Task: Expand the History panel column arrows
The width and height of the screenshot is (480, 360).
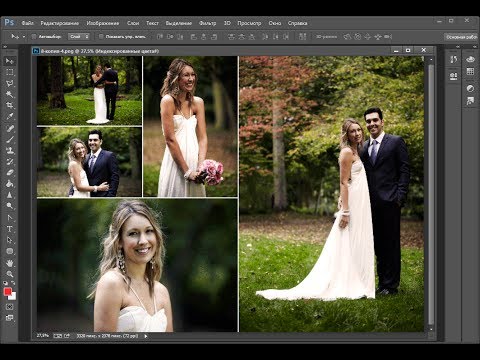Action: pos(457,47)
